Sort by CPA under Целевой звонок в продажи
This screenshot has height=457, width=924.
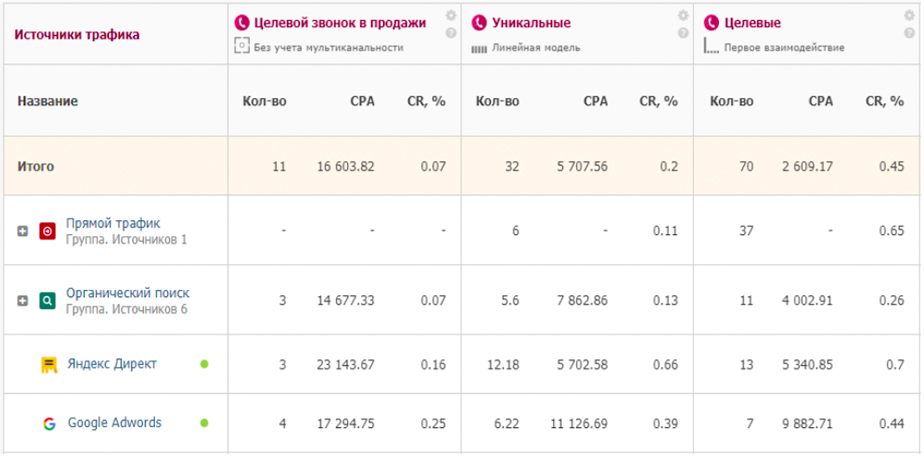(x=362, y=101)
